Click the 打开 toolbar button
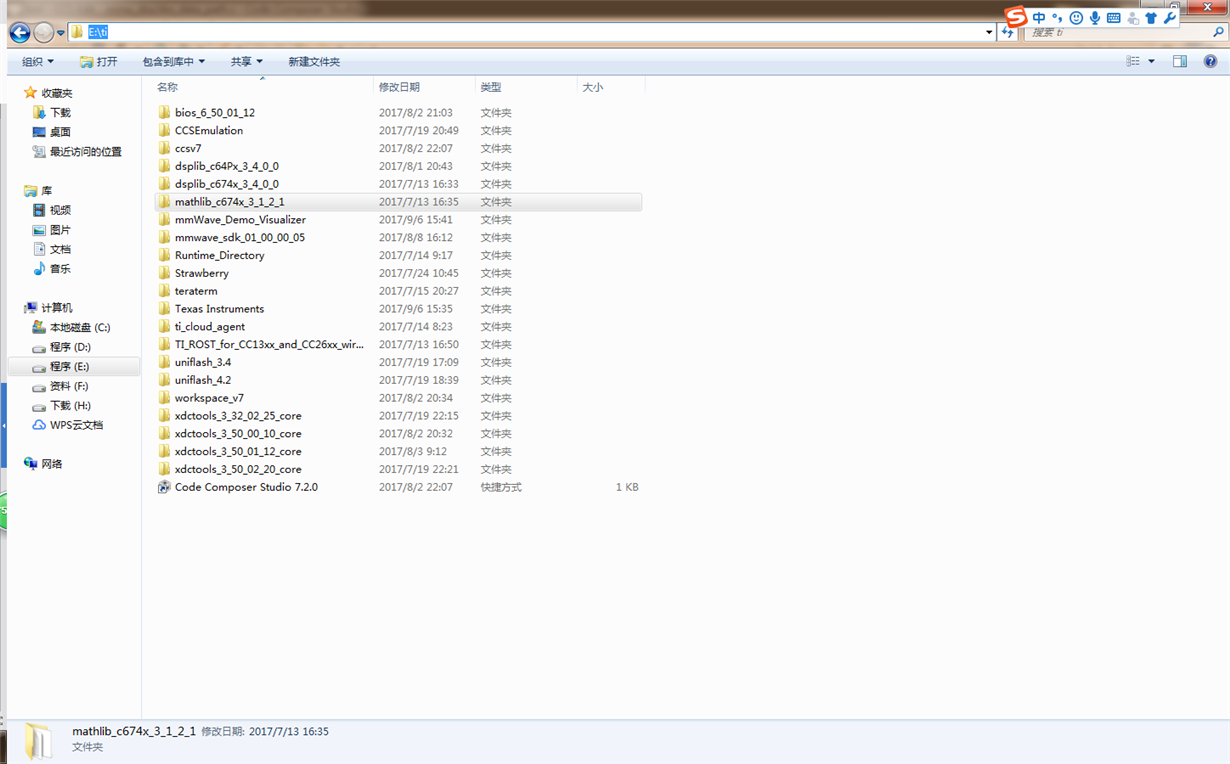Viewport: 1230px width, 764px height. [99, 62]
